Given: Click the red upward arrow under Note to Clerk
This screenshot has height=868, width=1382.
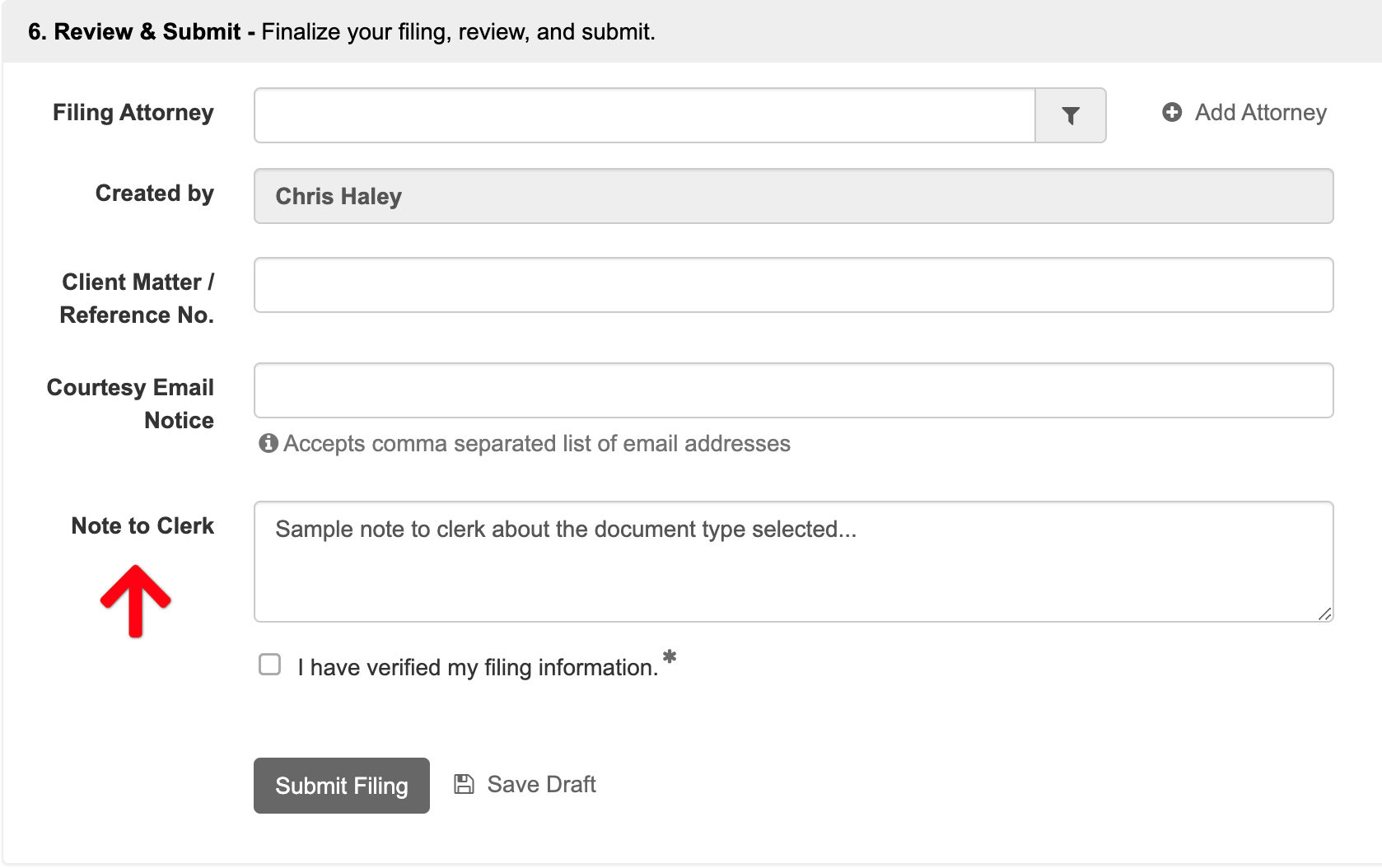Looking at the screenshot, I should pyautogui.click(x=135, y=601).
